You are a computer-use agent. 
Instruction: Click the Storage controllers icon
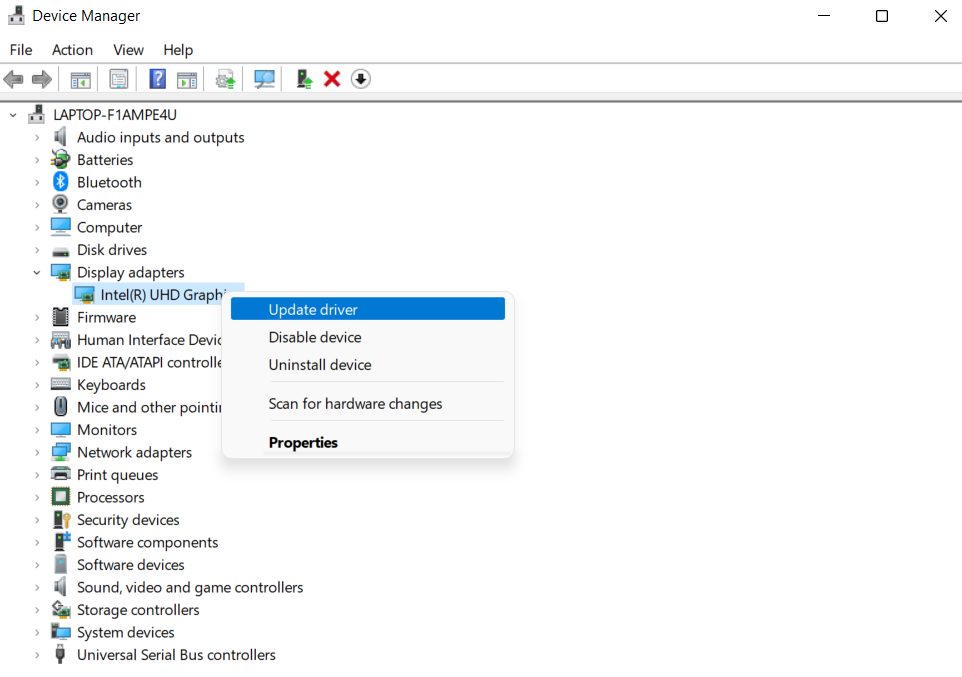click(61, 609)
